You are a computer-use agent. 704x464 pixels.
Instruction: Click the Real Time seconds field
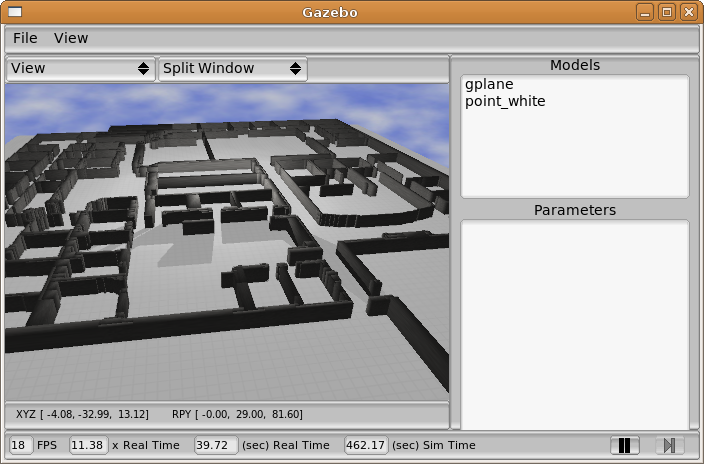[x=217, y=445]
